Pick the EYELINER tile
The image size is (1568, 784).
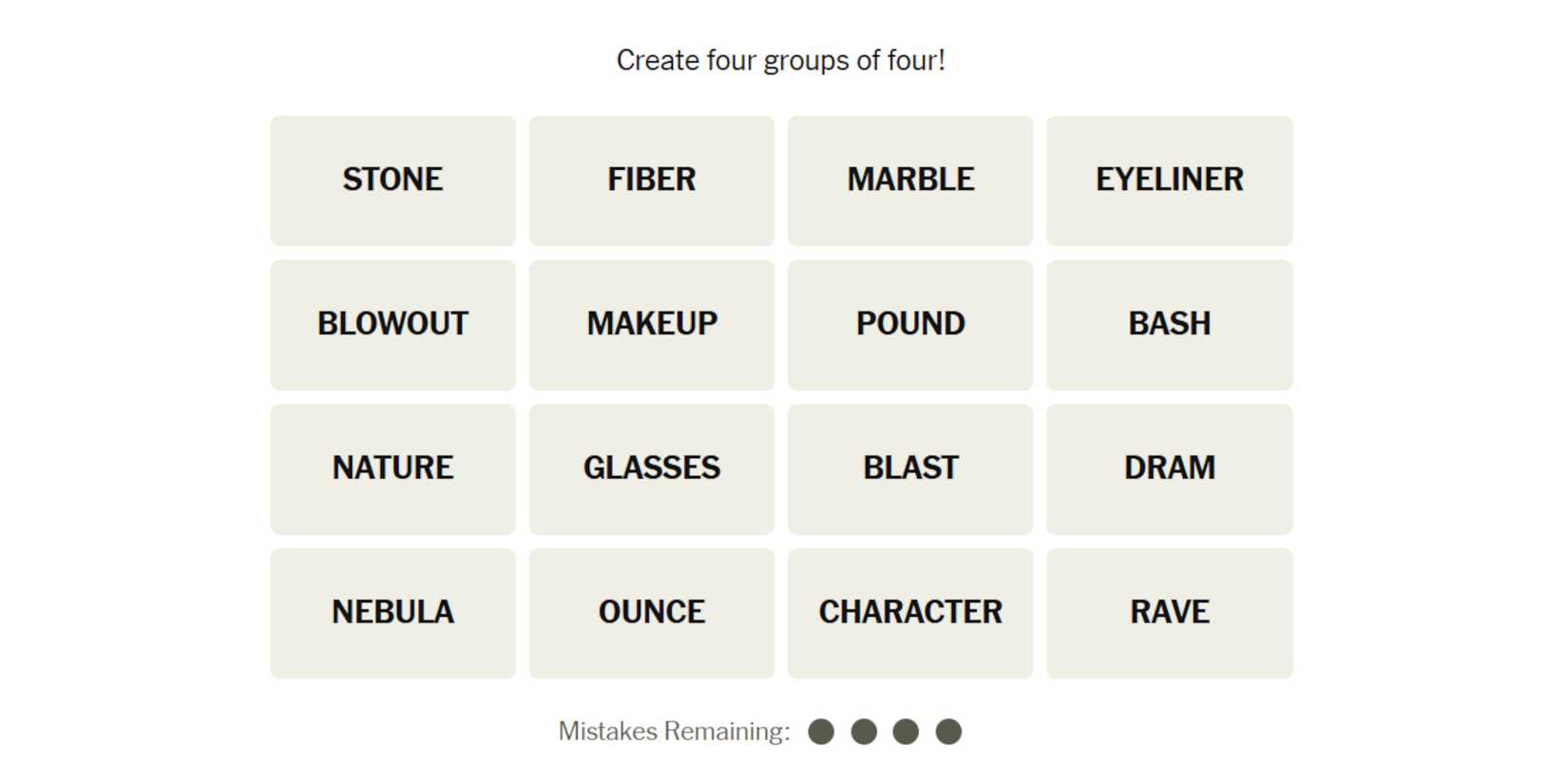[1169, 181]
